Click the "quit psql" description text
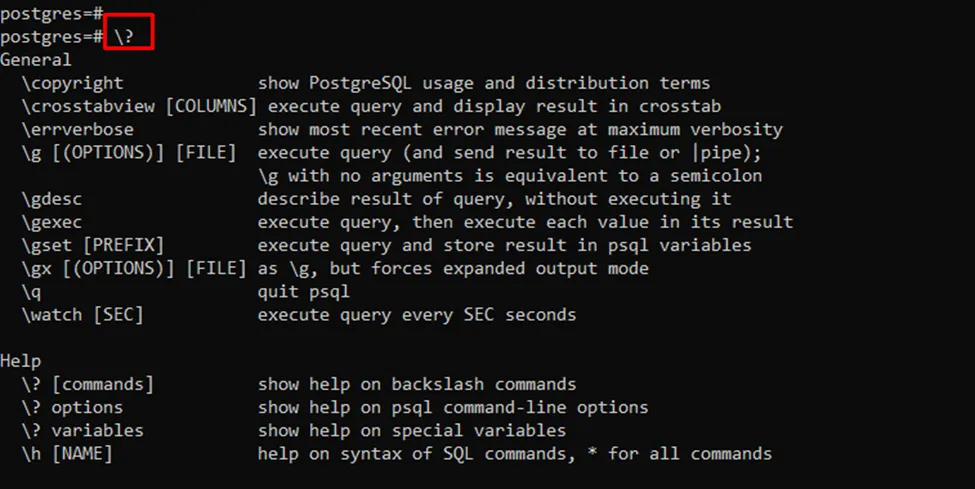Image resolution: width=975 pixels, height=489 pixels. coord(304,291)
